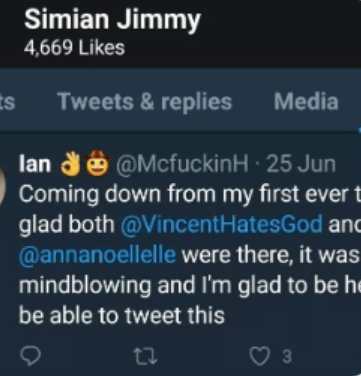
Task: Retweet Ian's tweet using the retweet icon
Action: click(145, 356)
